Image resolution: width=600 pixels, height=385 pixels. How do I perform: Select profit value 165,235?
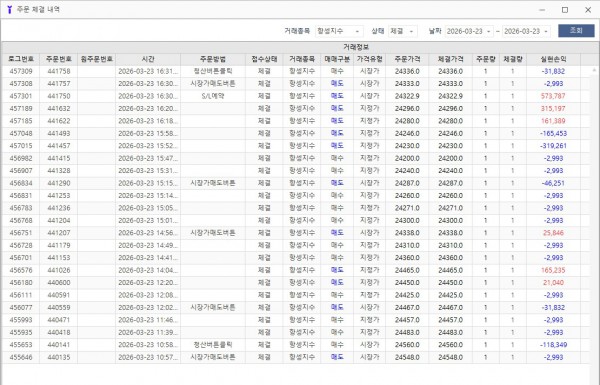pos(553,270)
